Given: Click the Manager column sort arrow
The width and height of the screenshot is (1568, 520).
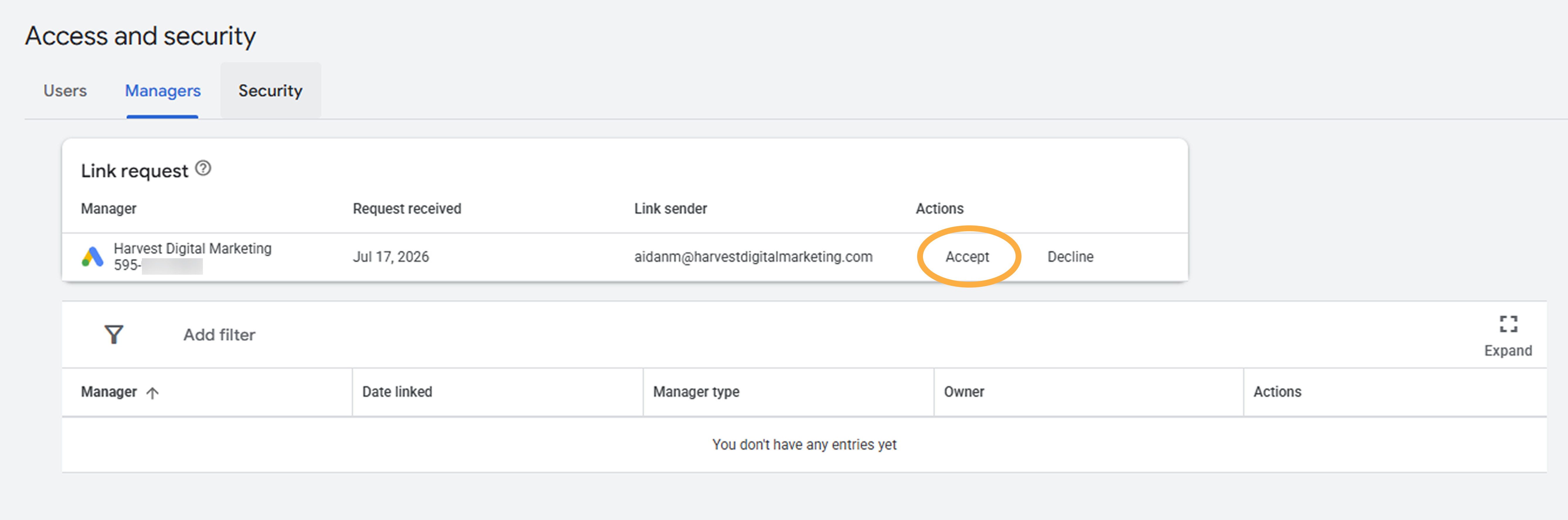Looking at the screenshot, I should coord(153,393).
